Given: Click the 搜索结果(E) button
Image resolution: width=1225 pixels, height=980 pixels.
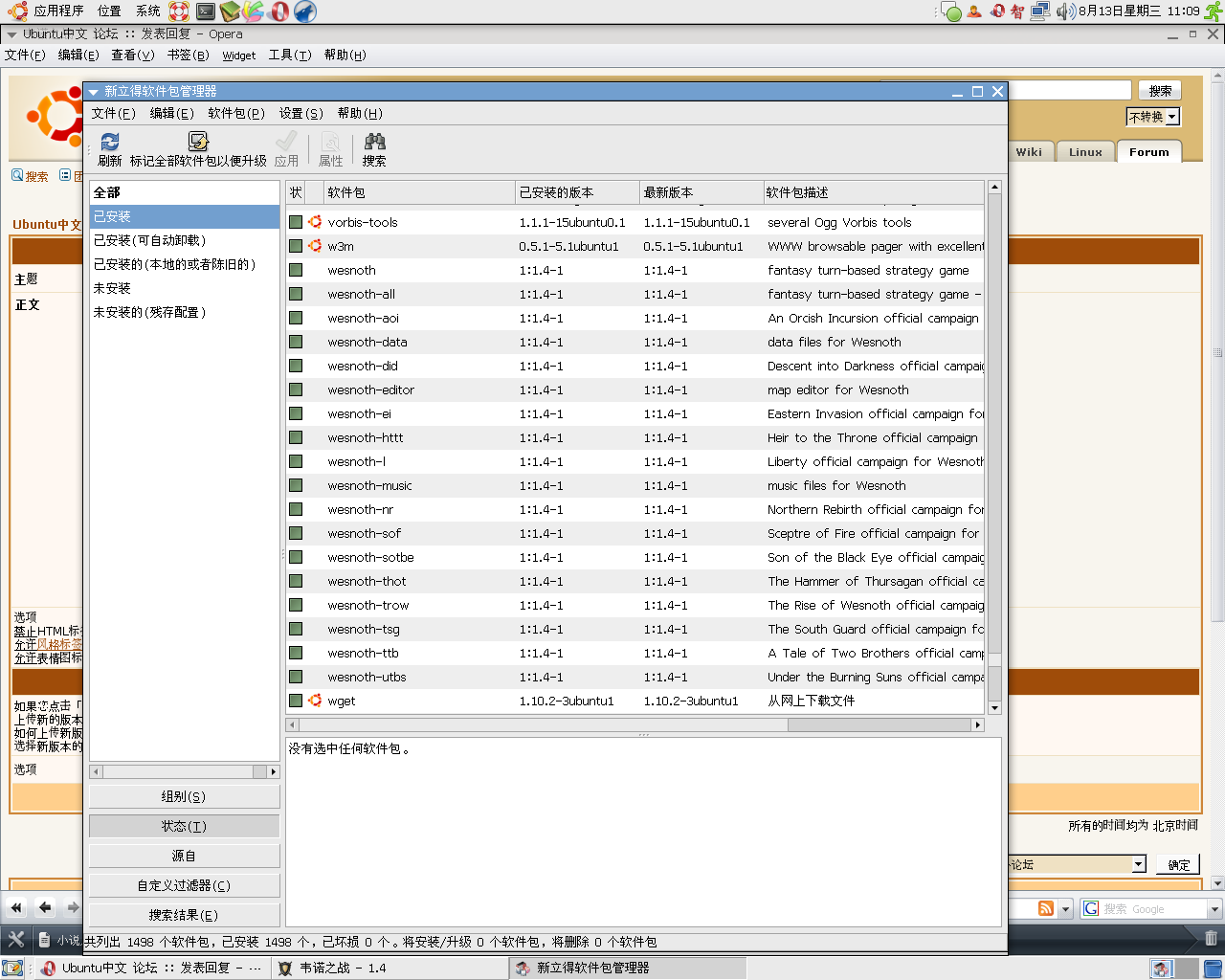Looking at the screenshot, I should click(184, 915).
